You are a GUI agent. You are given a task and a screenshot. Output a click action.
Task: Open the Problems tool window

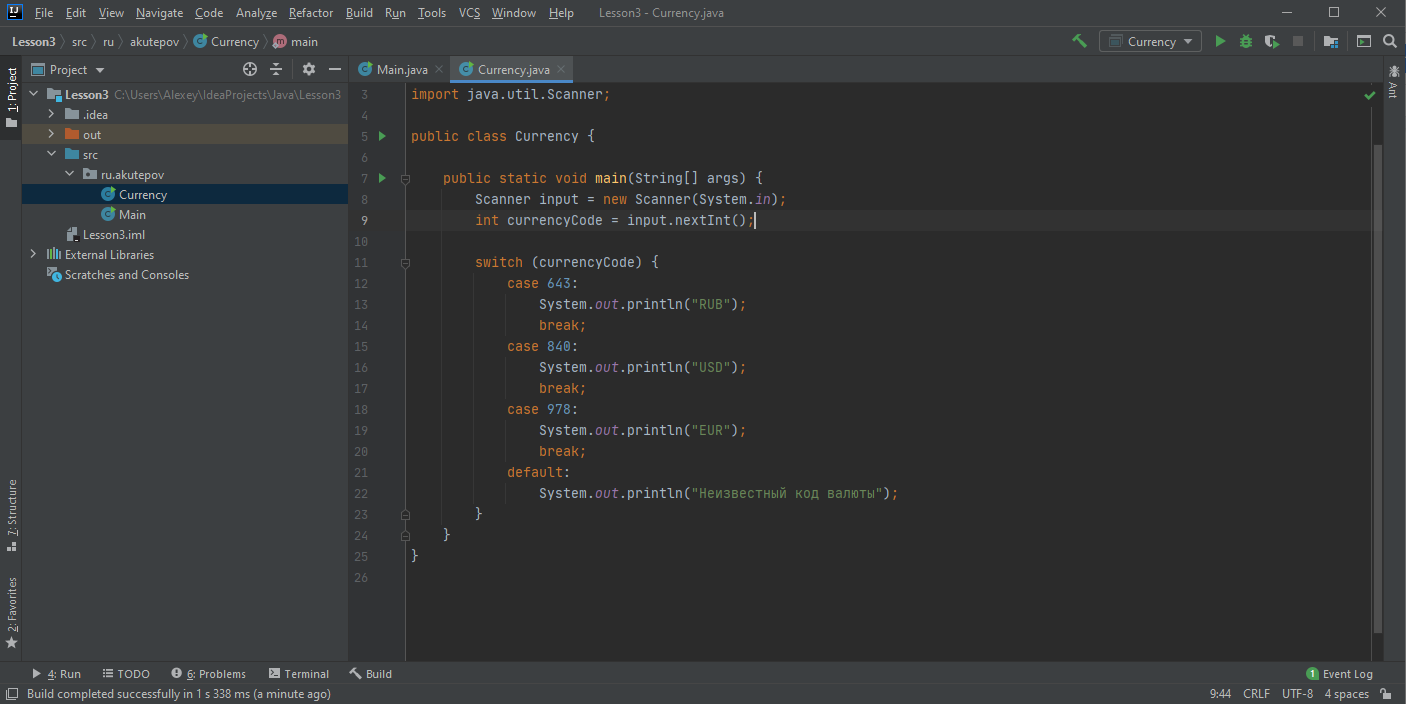[208, 674]
